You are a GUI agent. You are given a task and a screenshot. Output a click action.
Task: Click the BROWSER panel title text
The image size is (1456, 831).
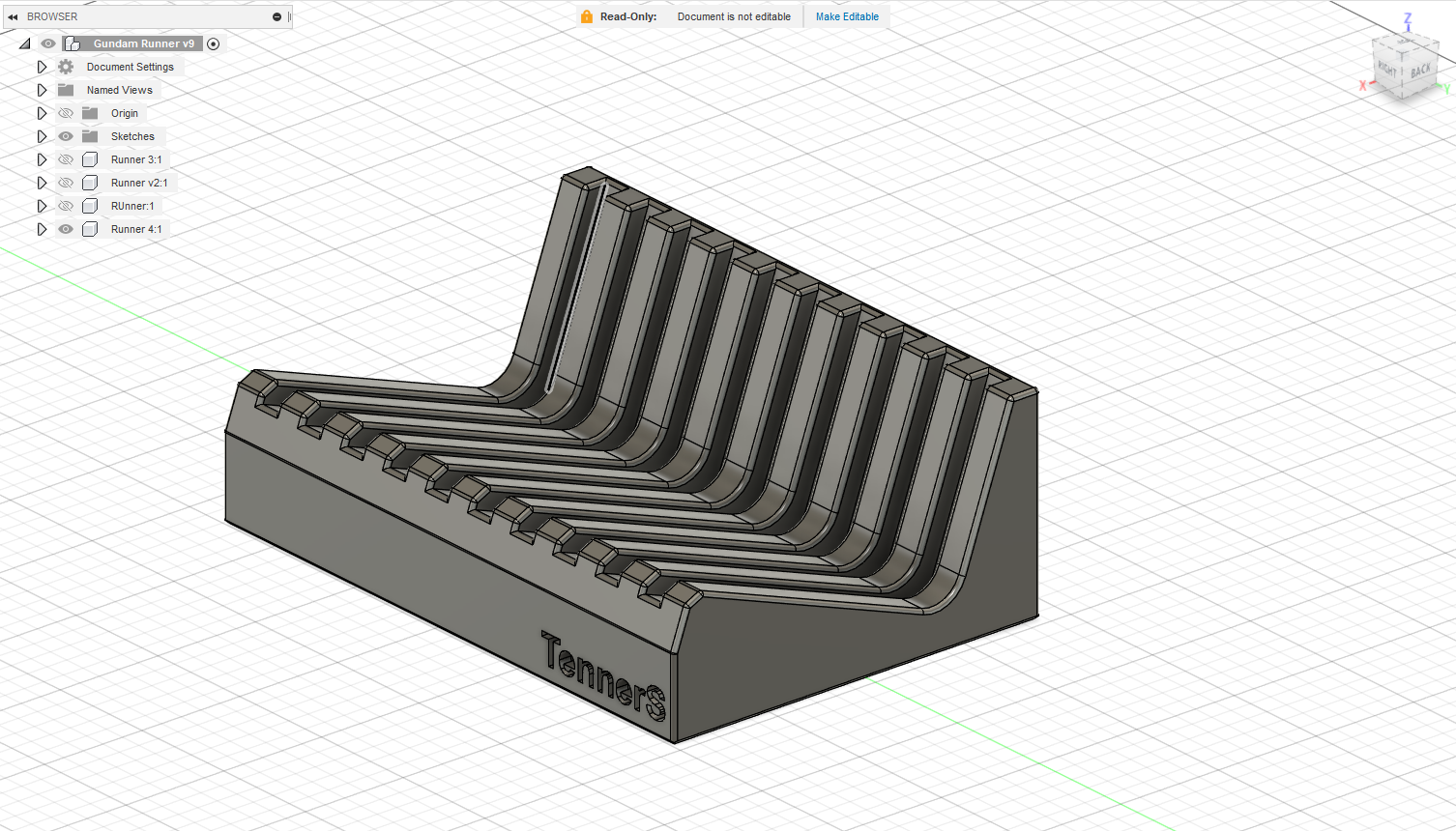pos(52,16)
